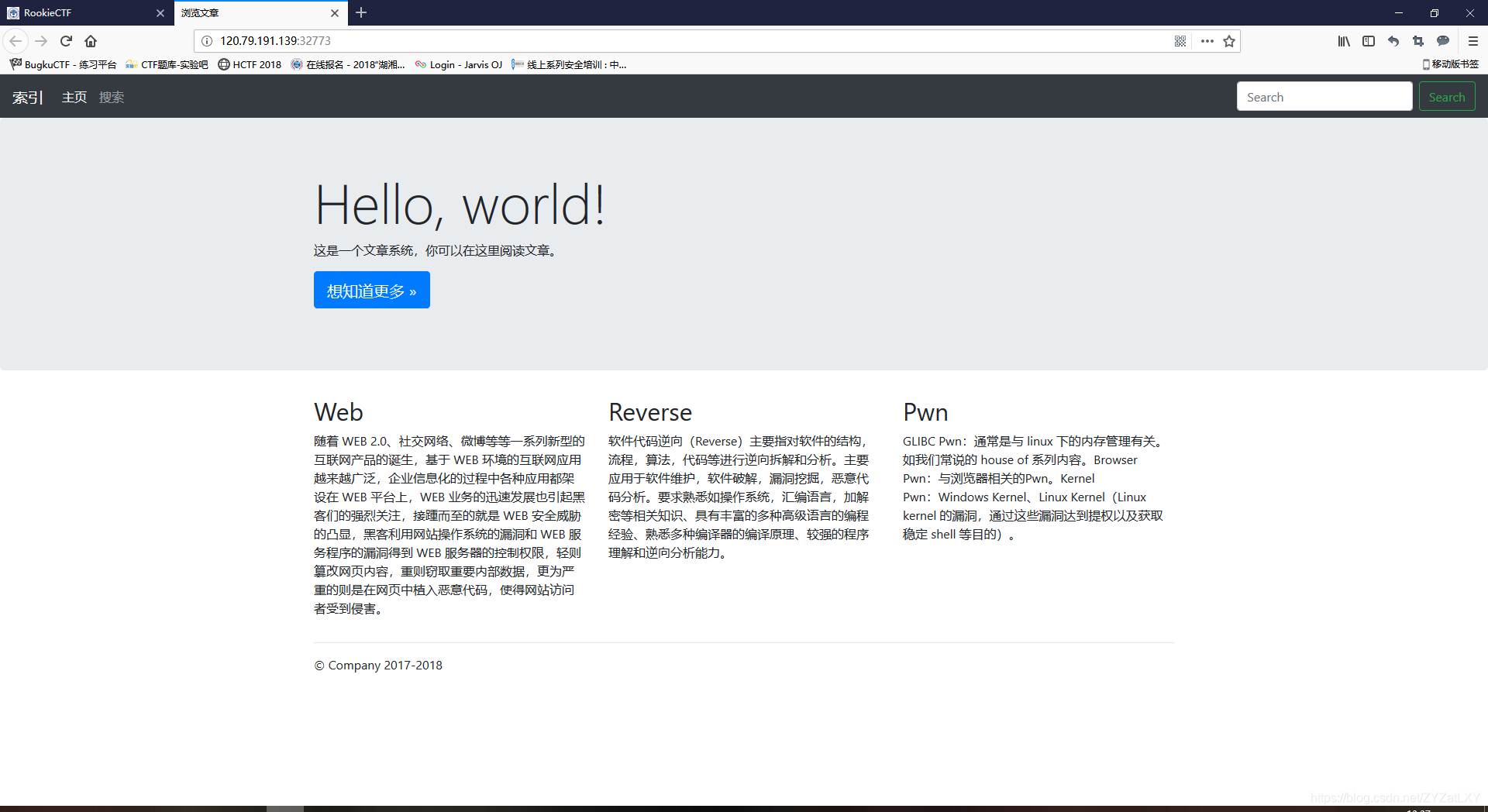Open the Library icon in toolbar

(1344, 41)
